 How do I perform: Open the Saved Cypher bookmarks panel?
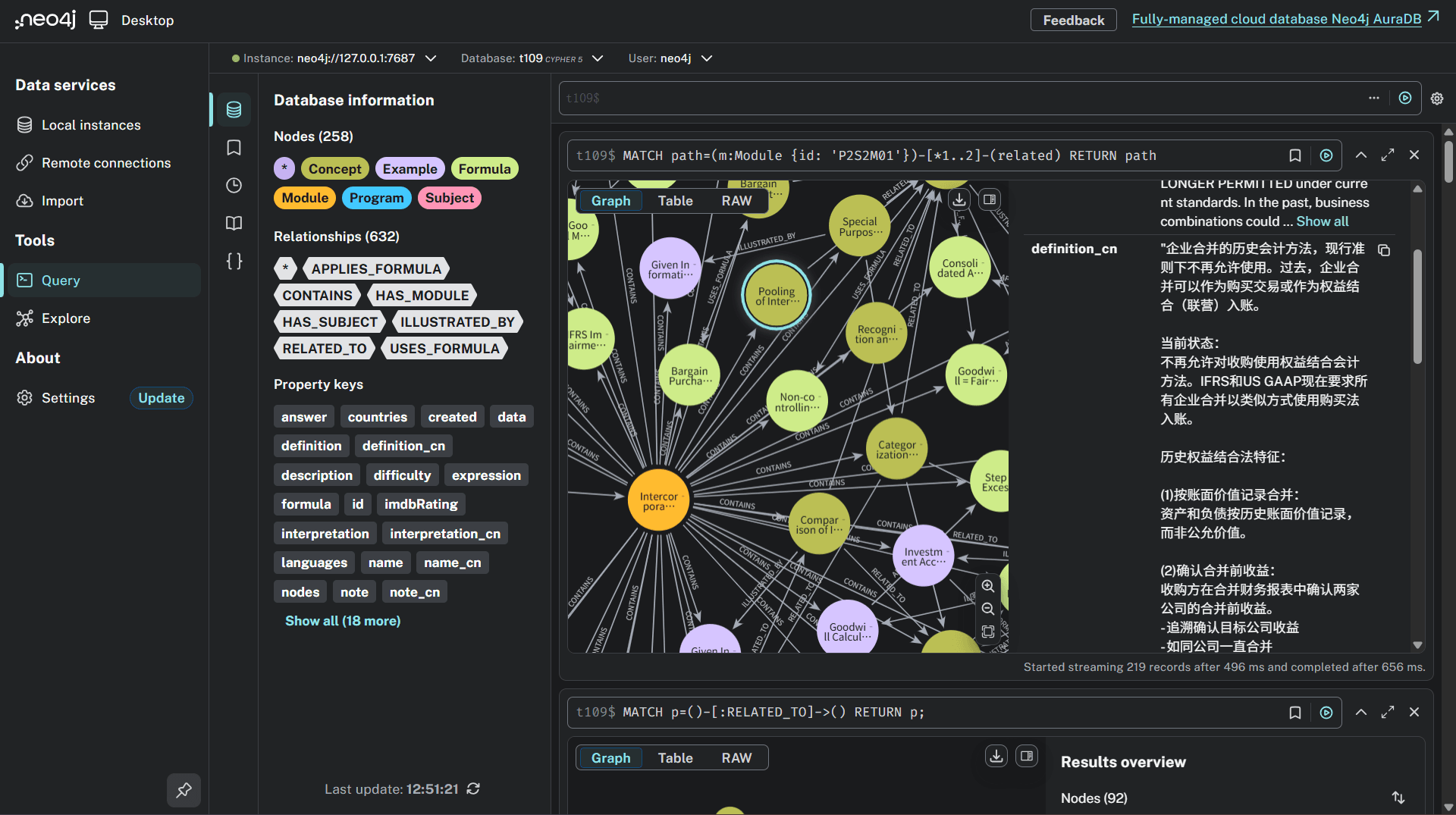point(233,147)
